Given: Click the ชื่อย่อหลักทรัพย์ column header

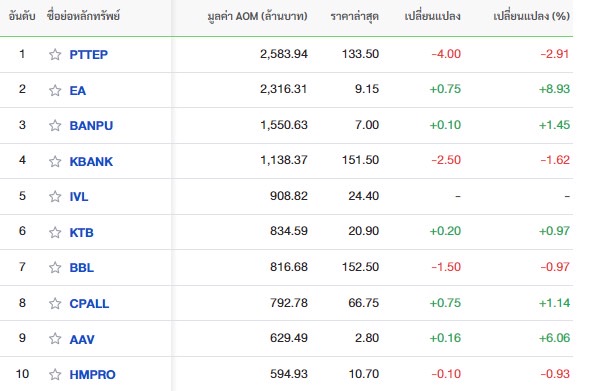Looking at the screenshot, I should coord(83,16).
